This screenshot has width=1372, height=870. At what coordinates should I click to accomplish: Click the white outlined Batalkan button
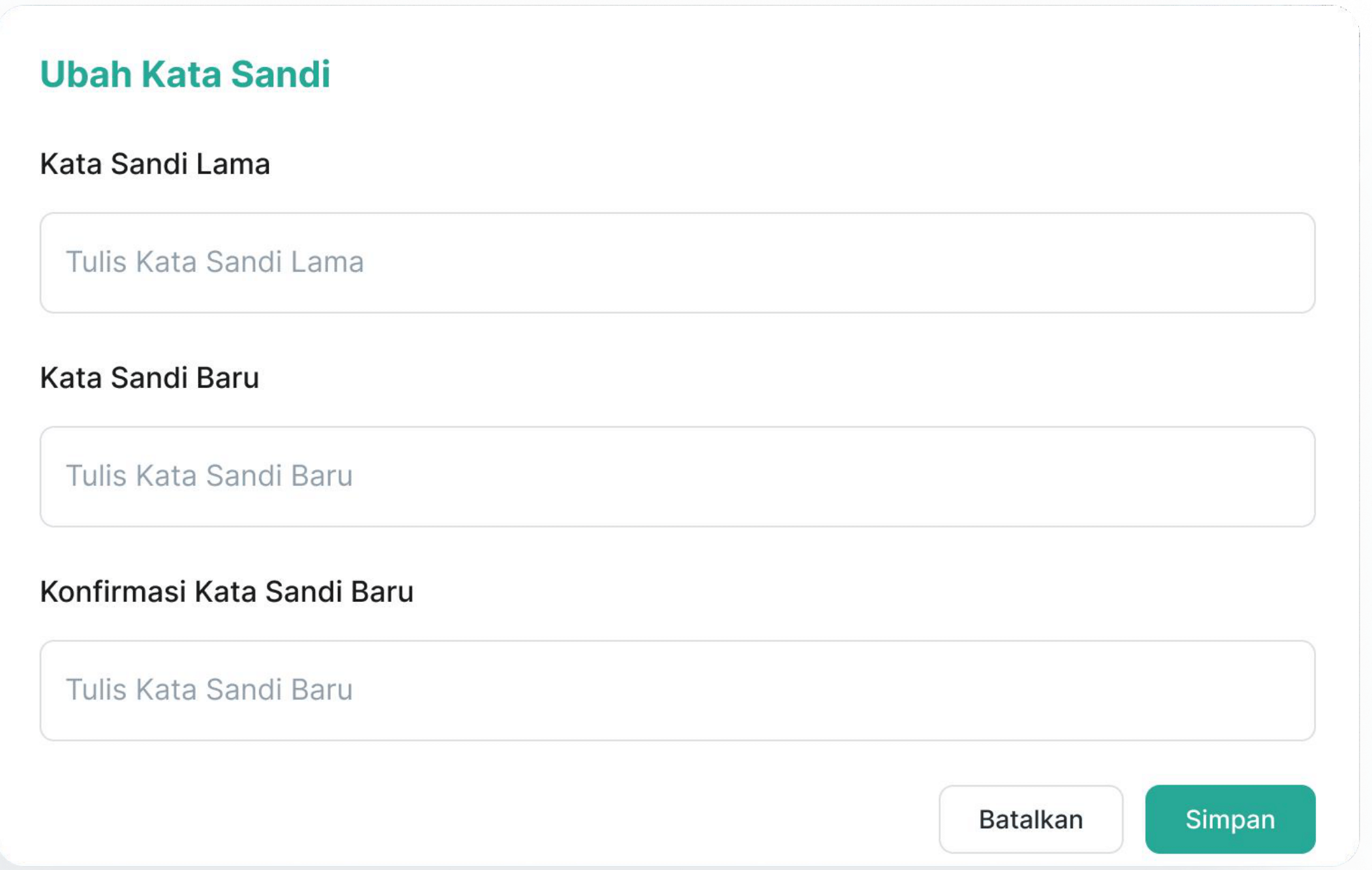tap(1031, 819)
